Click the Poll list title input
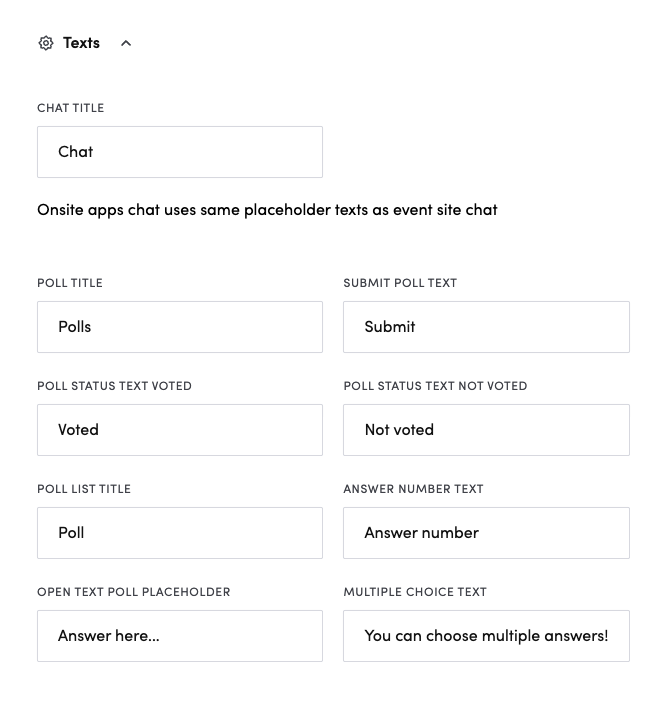Screen dimensions: 661x703 pos(180,533)
